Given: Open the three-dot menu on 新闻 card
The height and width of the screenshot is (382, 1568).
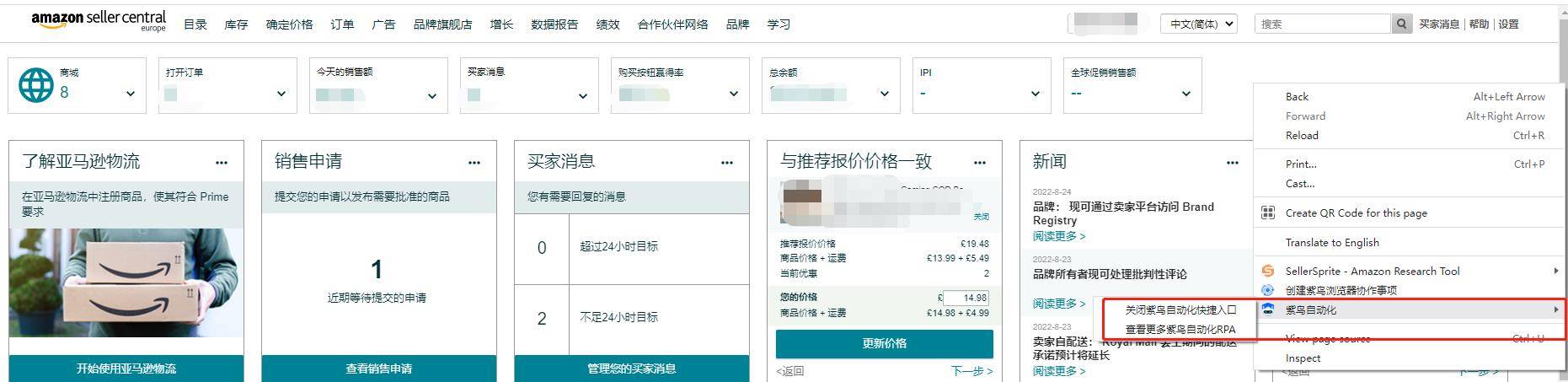Looking at the screenshot, I should 1233,163.
